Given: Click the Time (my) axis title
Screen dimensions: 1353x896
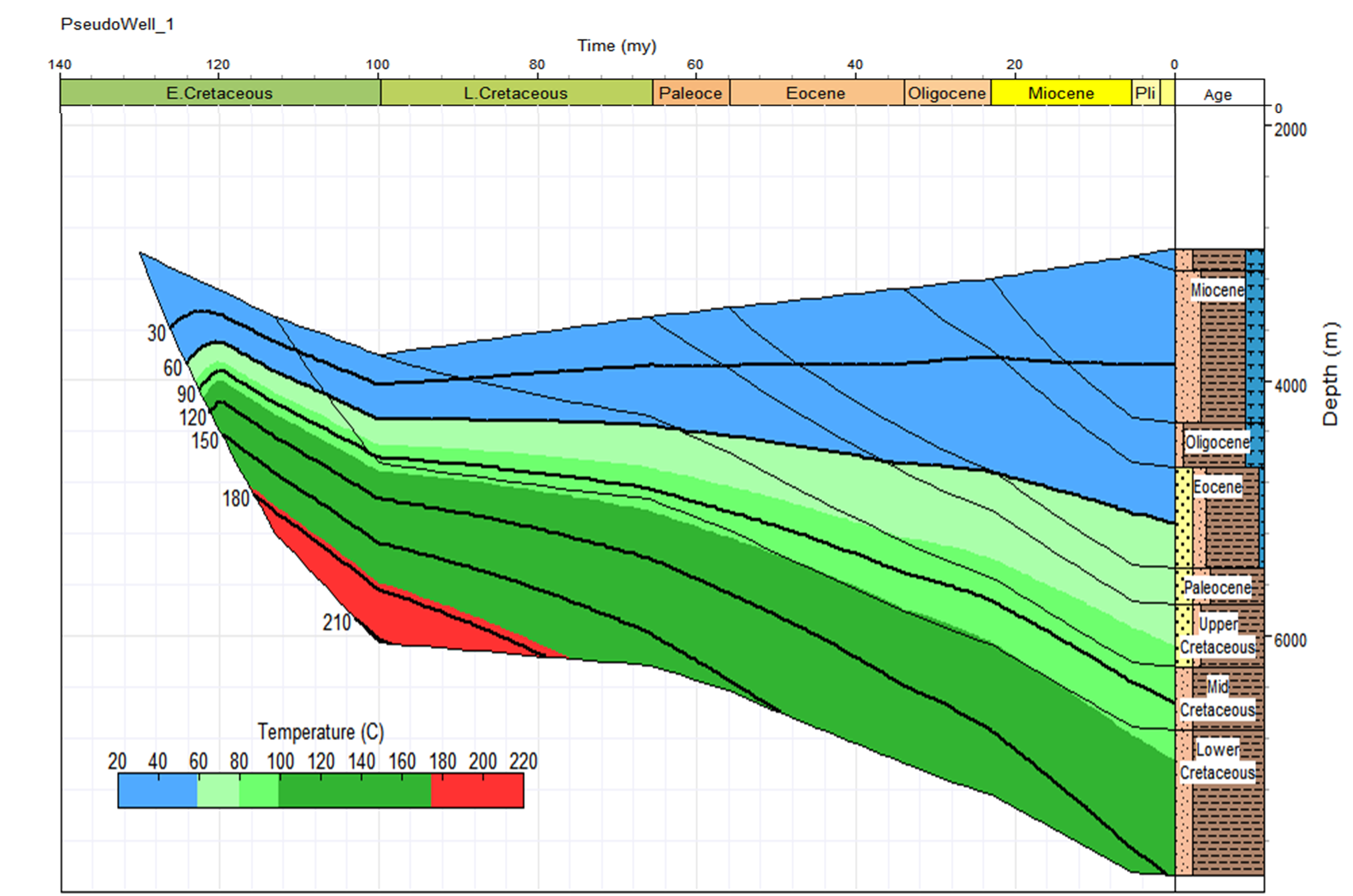Looking at the screenshot, I should coord(616,46).
